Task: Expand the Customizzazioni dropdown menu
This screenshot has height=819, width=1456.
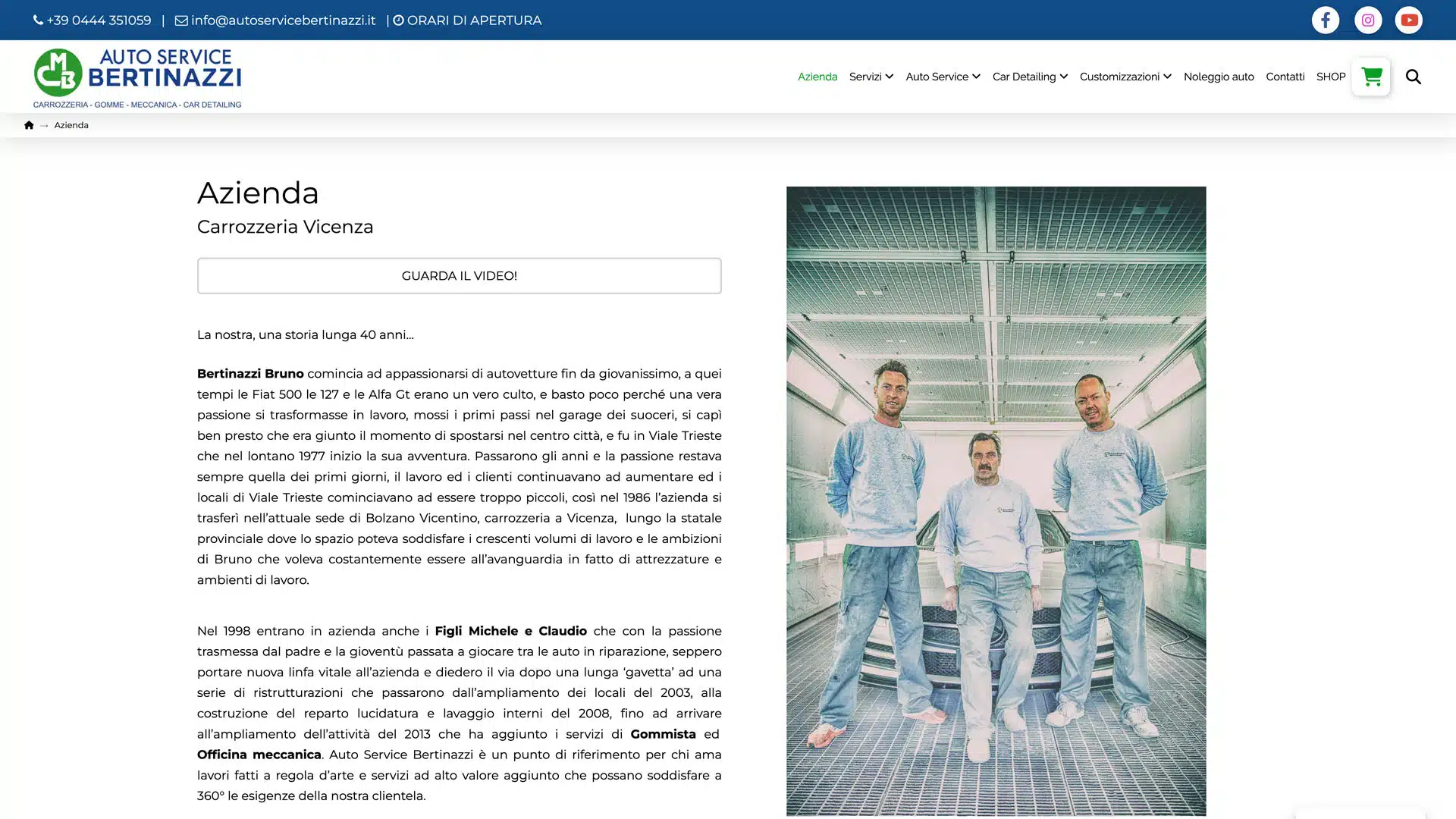Action: coord(1125,77)
